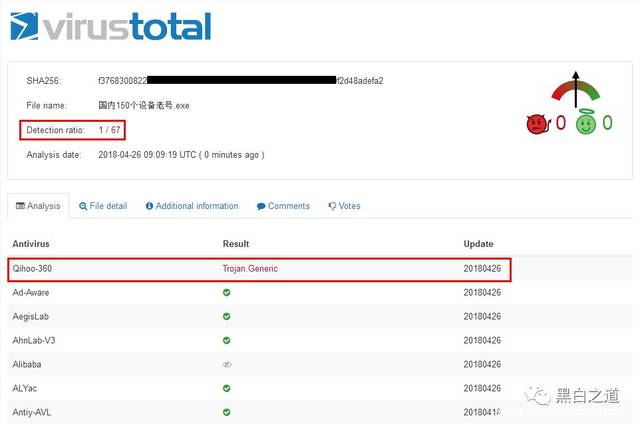Click the Update column header
The image size is (640, 424).
[x=478, y=244]
